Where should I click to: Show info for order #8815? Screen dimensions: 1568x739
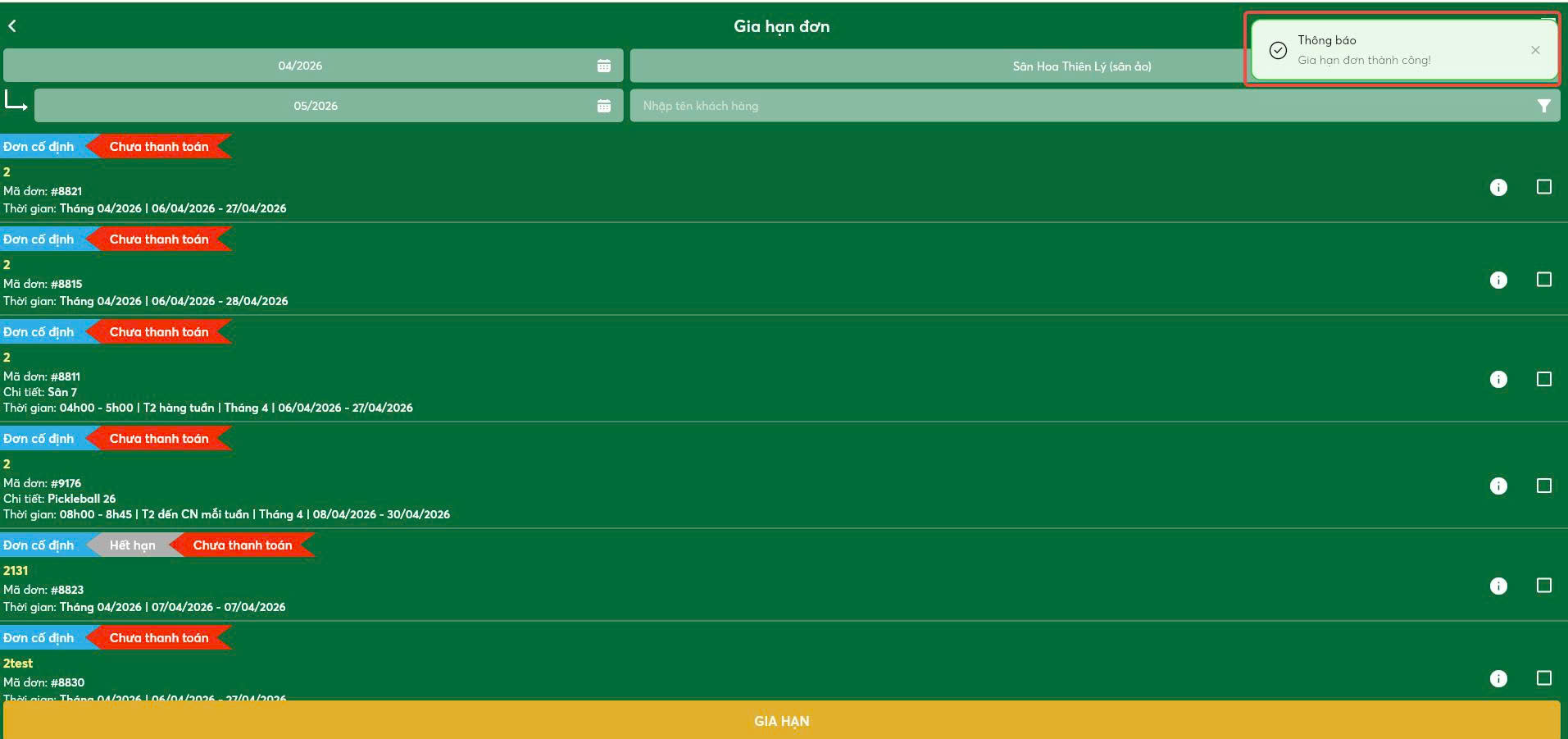[1498, 281]
